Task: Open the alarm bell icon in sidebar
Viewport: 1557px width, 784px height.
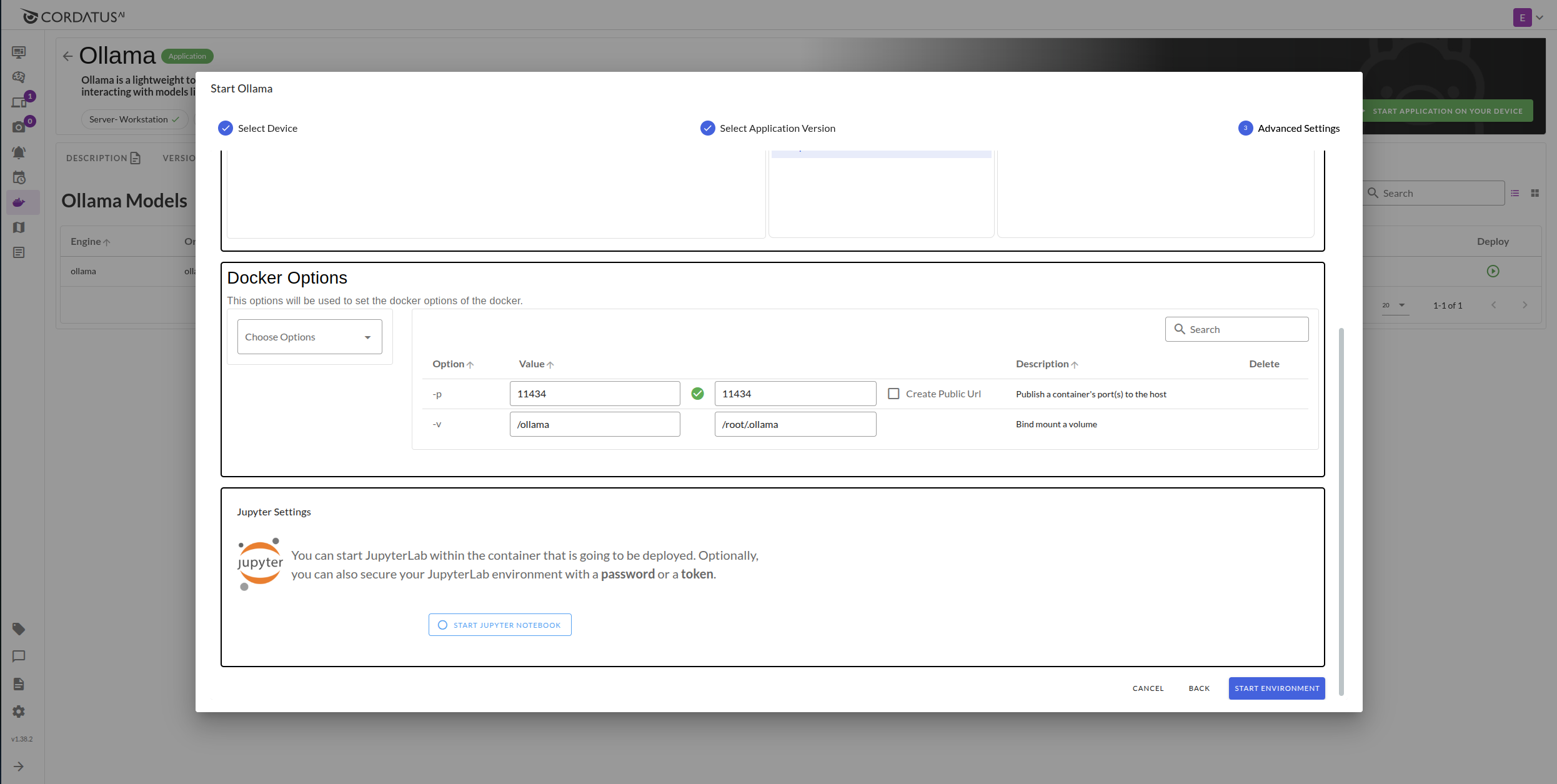Action: tap(19, 152)
